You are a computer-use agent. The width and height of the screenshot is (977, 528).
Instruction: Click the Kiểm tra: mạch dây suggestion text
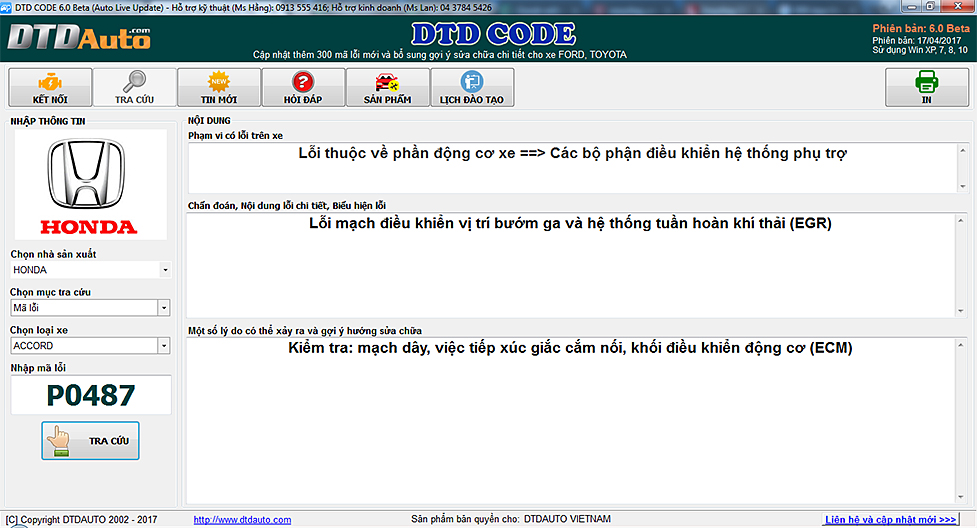pyautogui.click(x=570, y=348)
